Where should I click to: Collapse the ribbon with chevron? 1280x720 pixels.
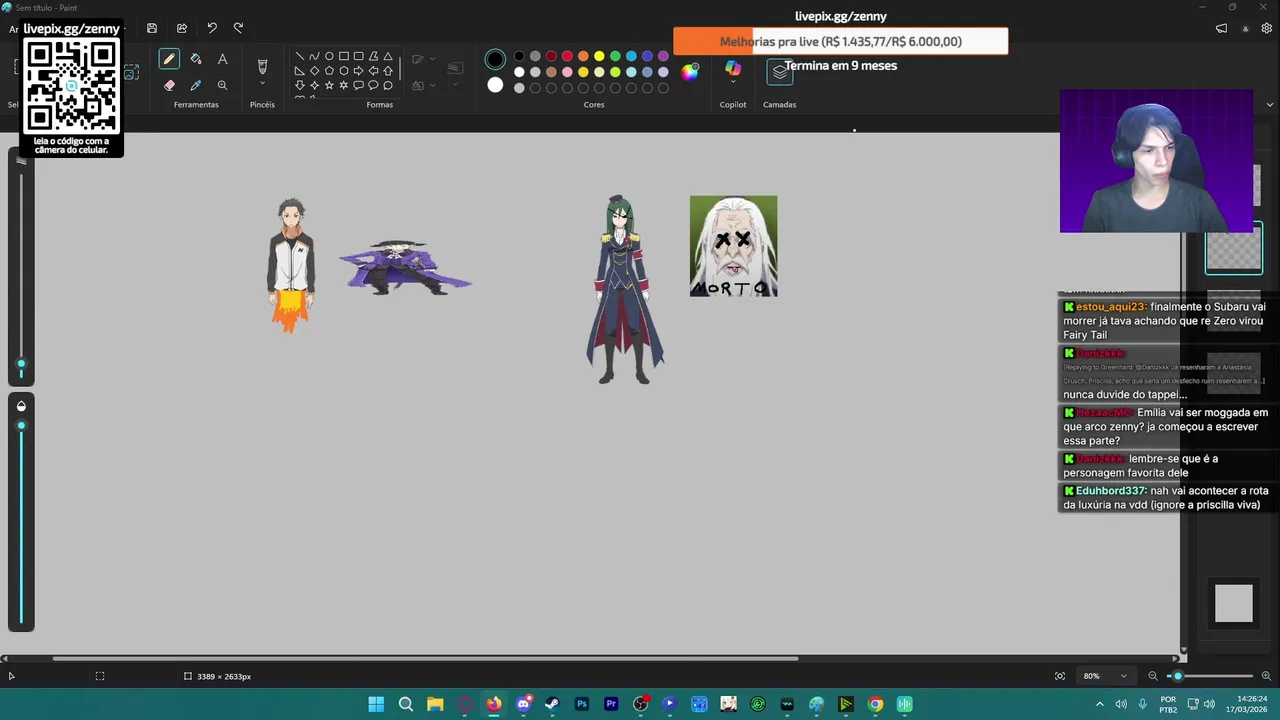1270,104
